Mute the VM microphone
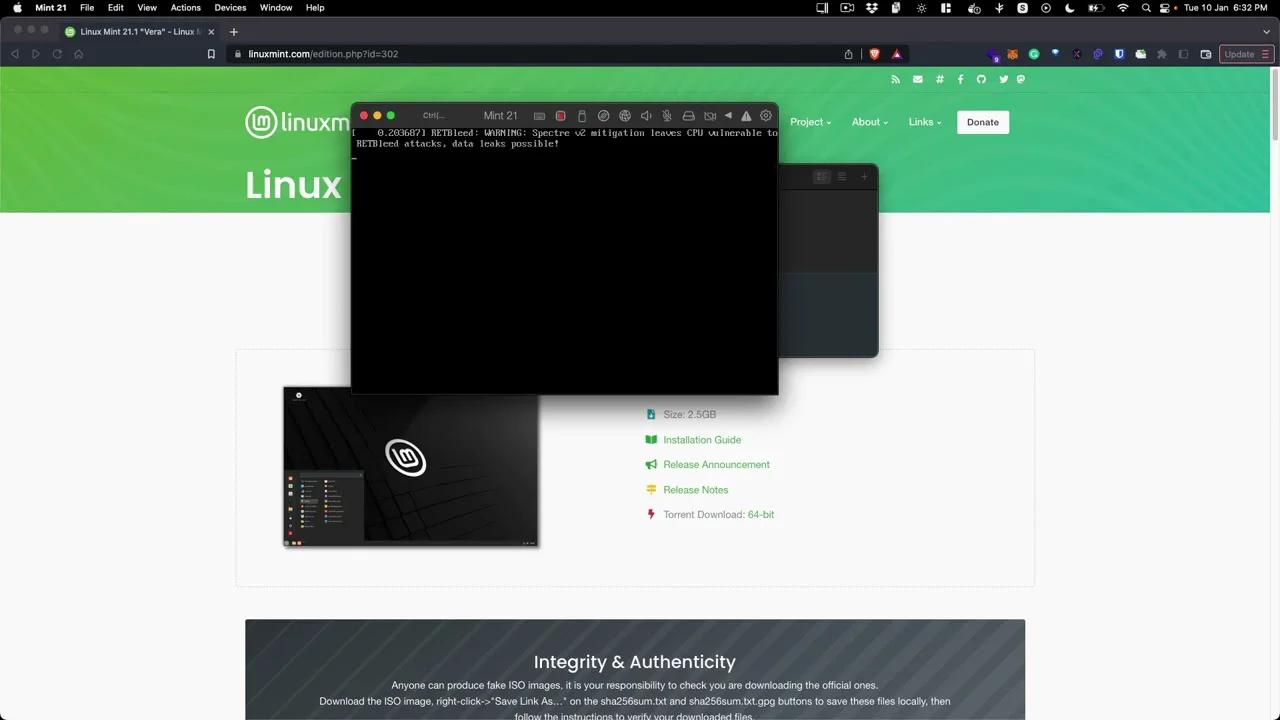 pyautogui.click(x=666, y=115)
